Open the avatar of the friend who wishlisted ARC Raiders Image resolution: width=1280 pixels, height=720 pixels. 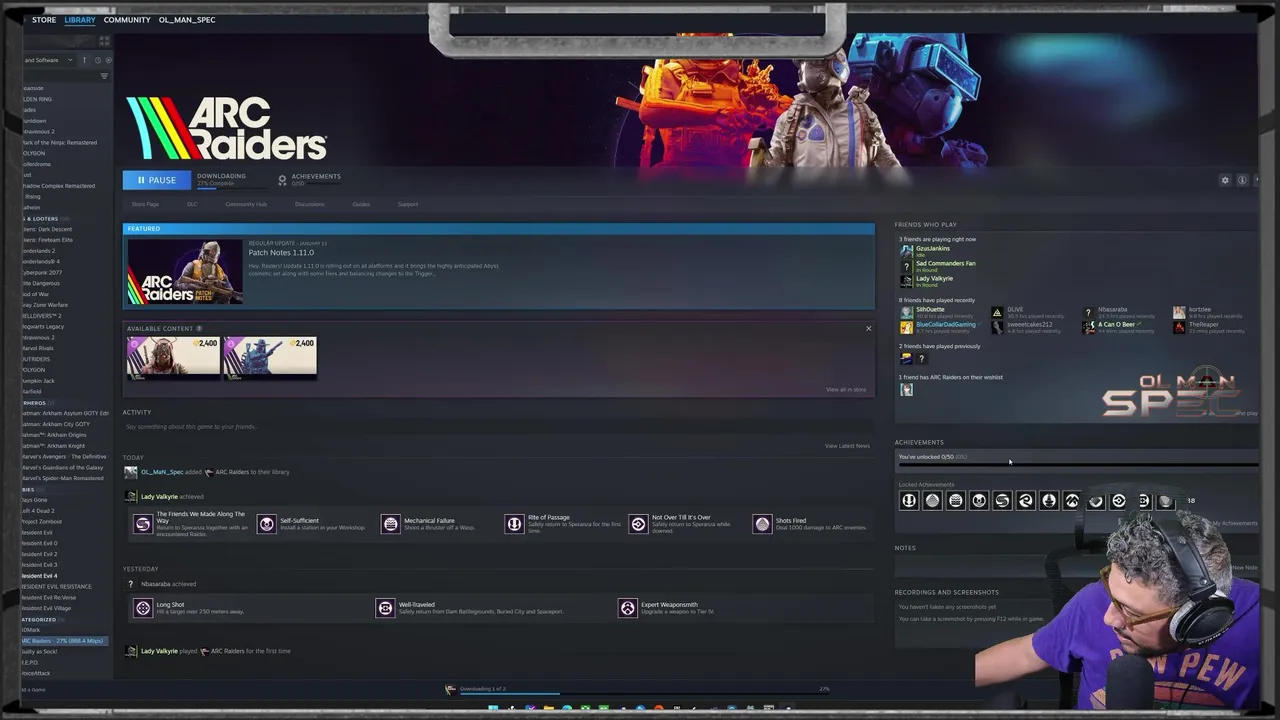click(906, 390)
